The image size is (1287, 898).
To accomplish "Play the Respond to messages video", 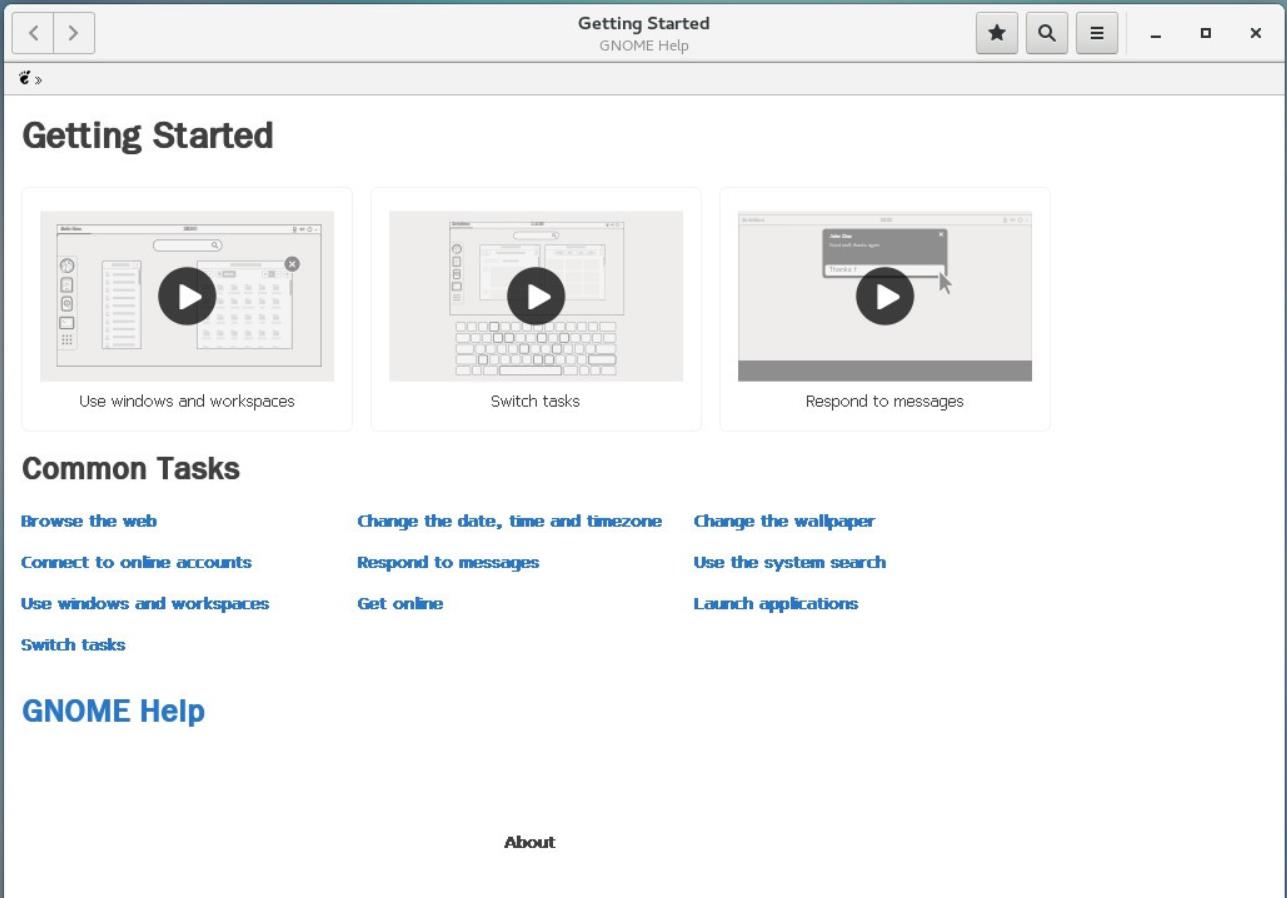I will pos(885,296).
